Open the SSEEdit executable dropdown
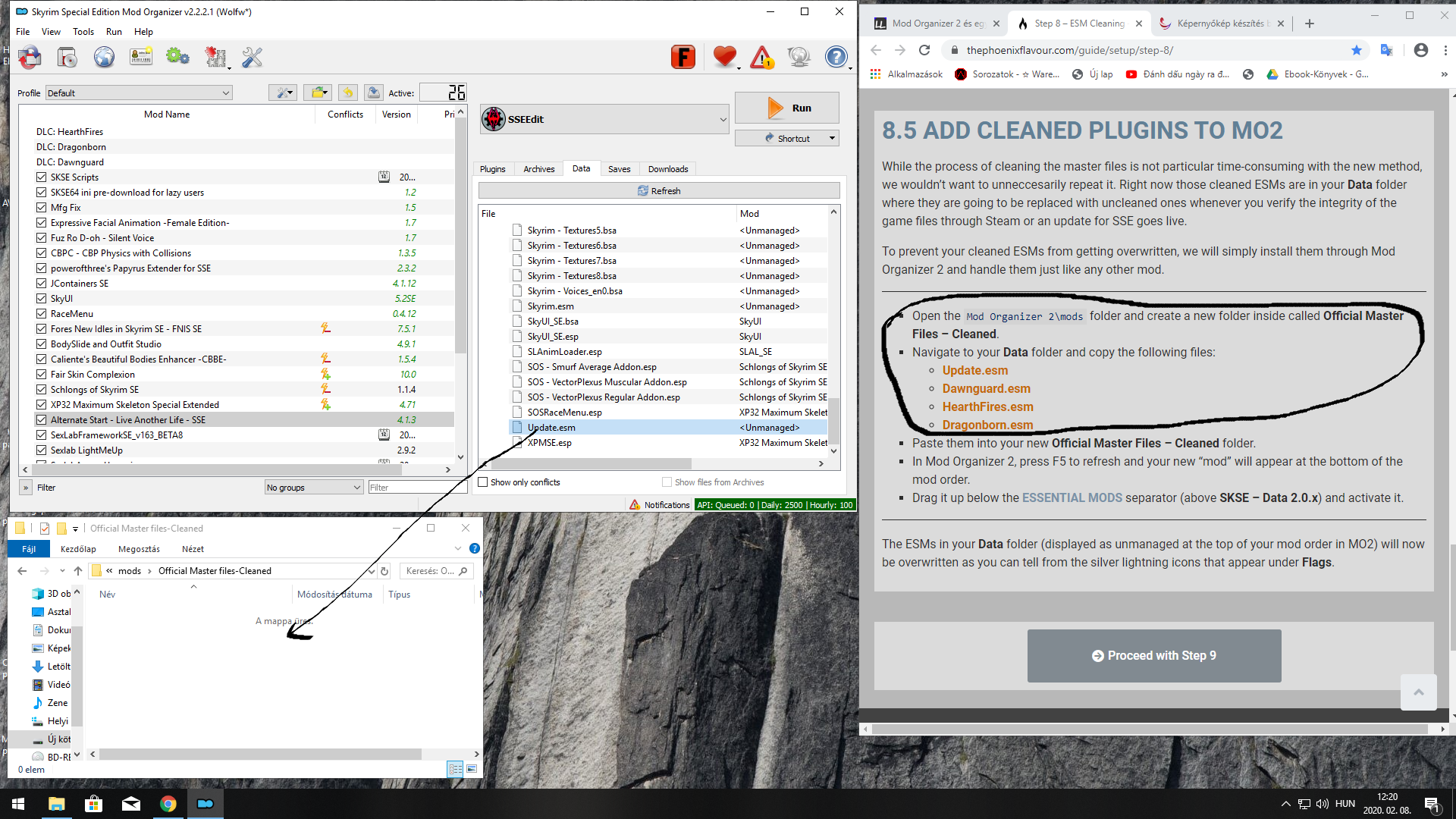 tap(605, 119)
